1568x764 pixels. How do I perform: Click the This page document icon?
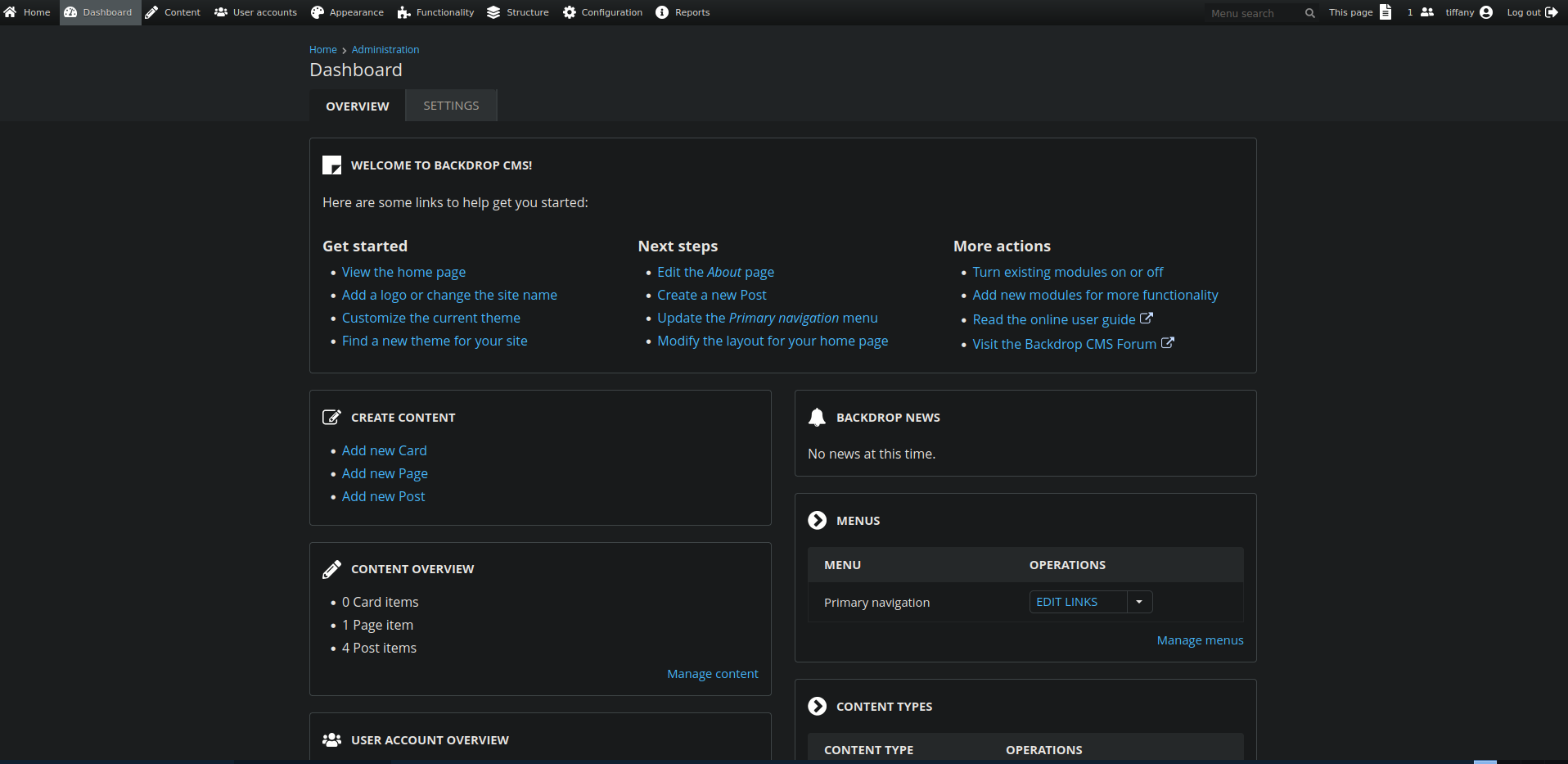1386,12
